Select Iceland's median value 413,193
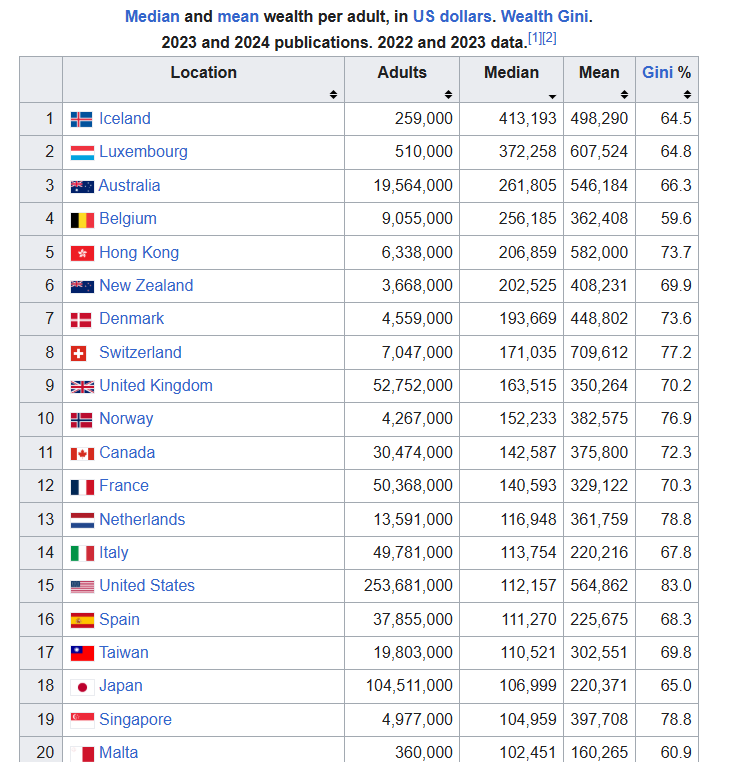Screen dimensions: 736x762 pyautogui.click(x=527, y=119)
